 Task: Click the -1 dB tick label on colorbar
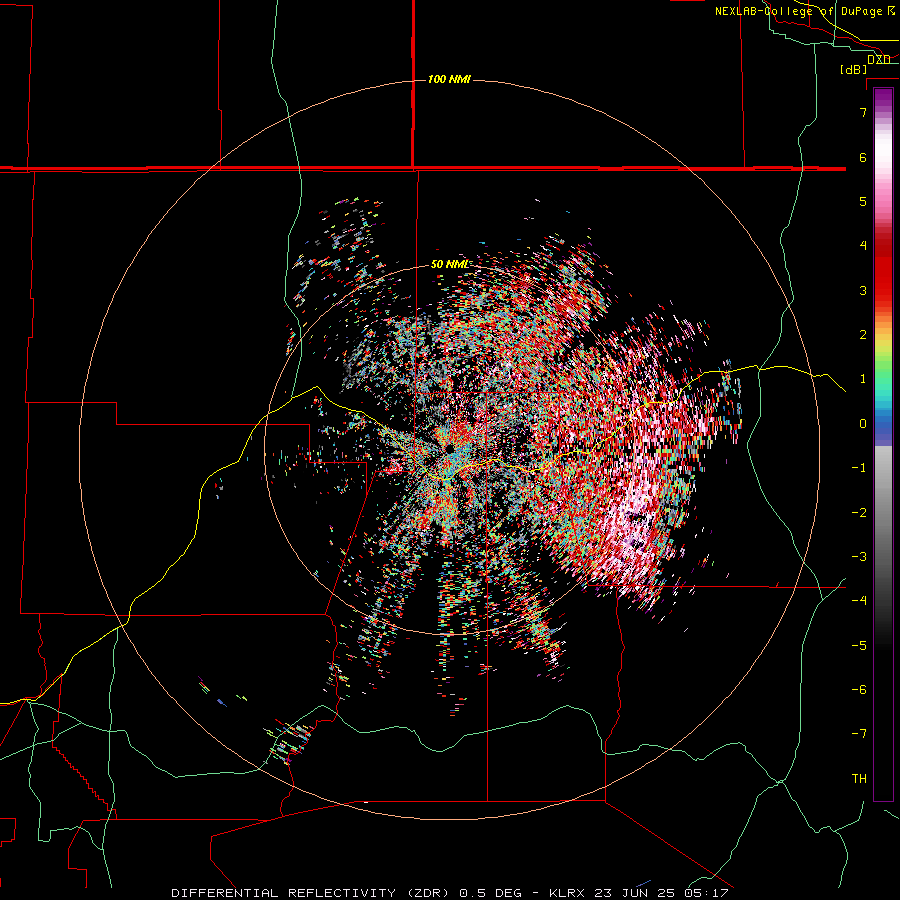coord(859,468)
